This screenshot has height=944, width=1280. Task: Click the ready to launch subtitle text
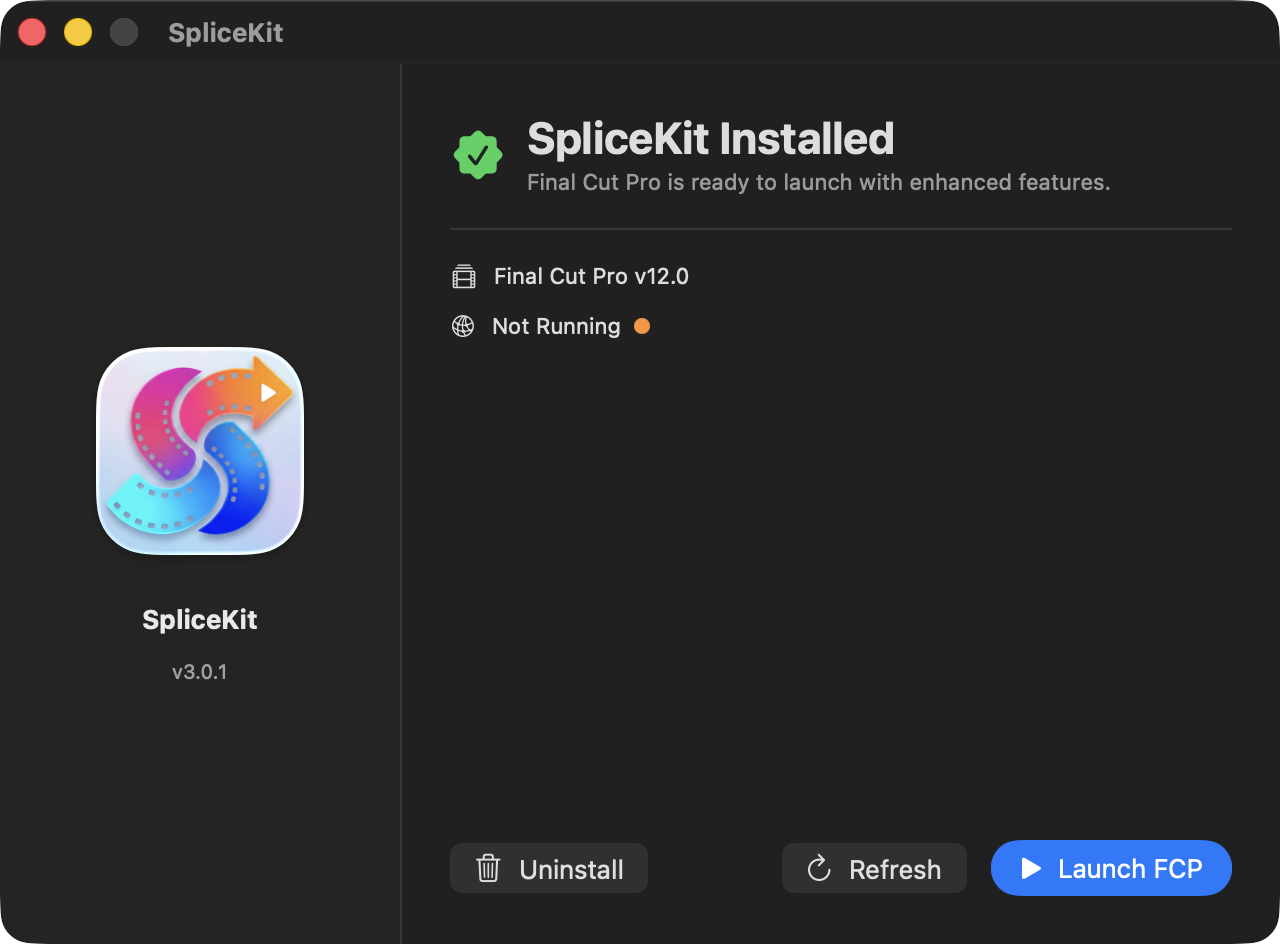(818, 183)
